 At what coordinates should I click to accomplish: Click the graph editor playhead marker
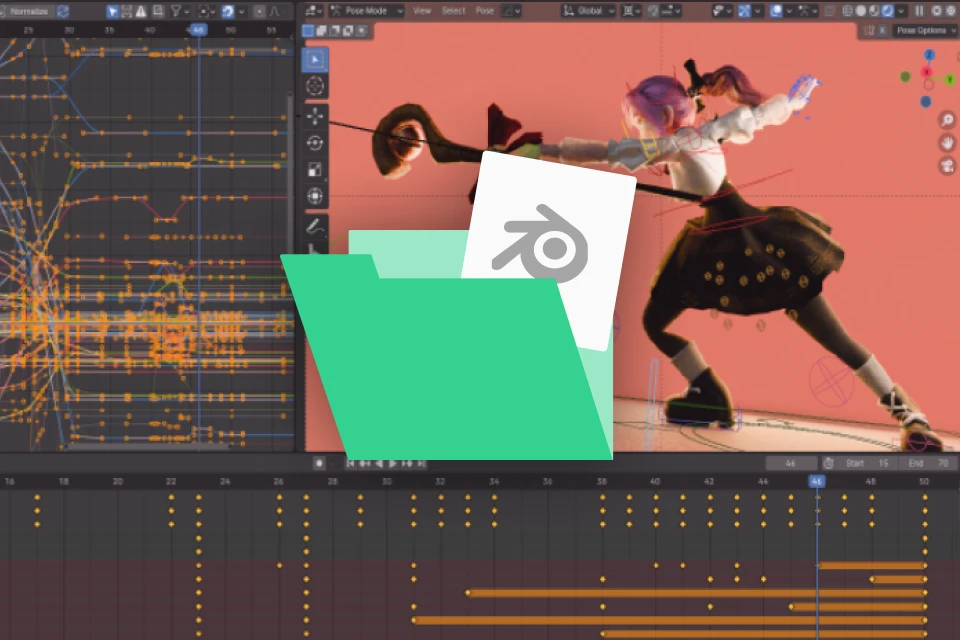[198, 29]
